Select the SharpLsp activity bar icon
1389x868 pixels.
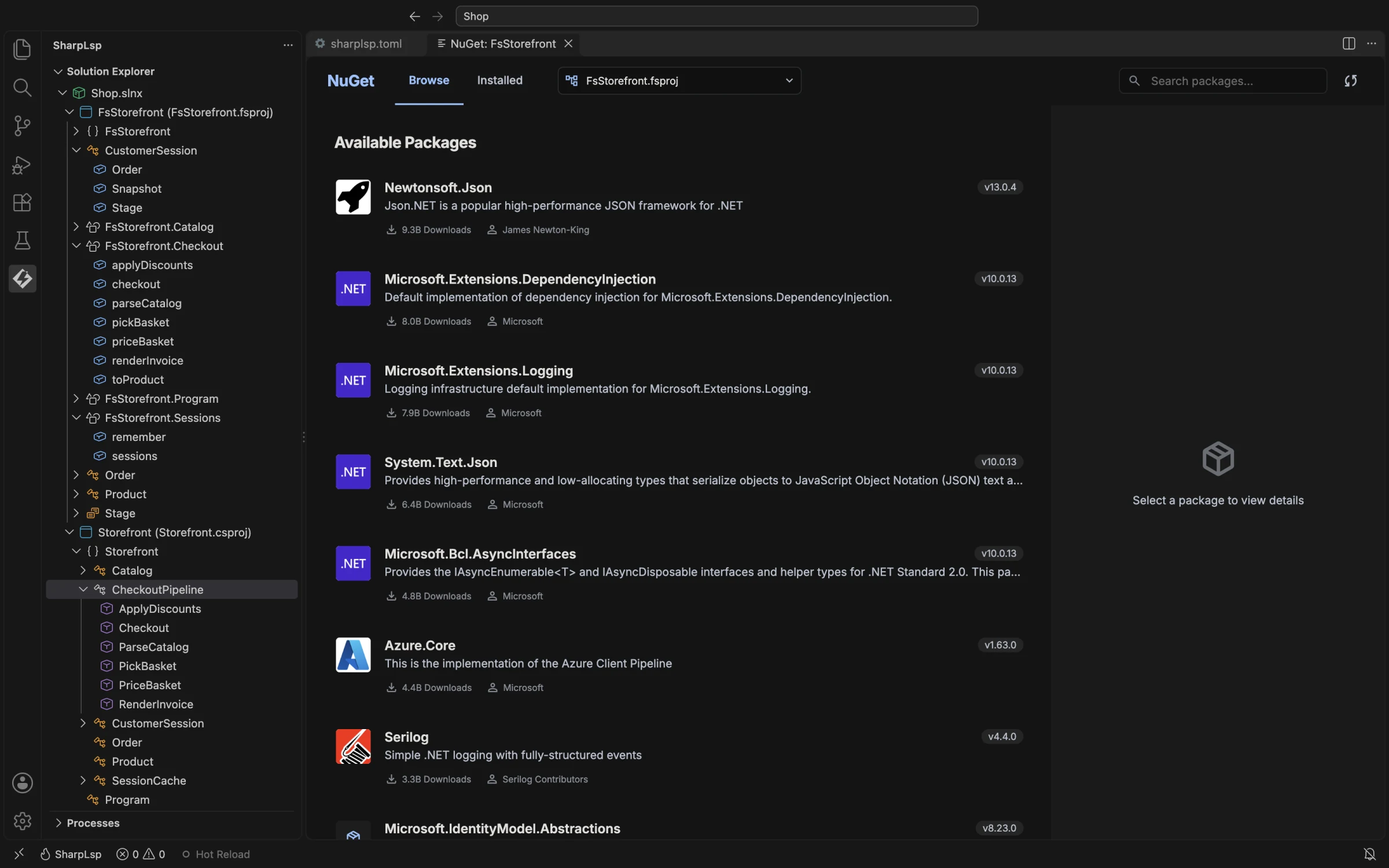[22, 279]
